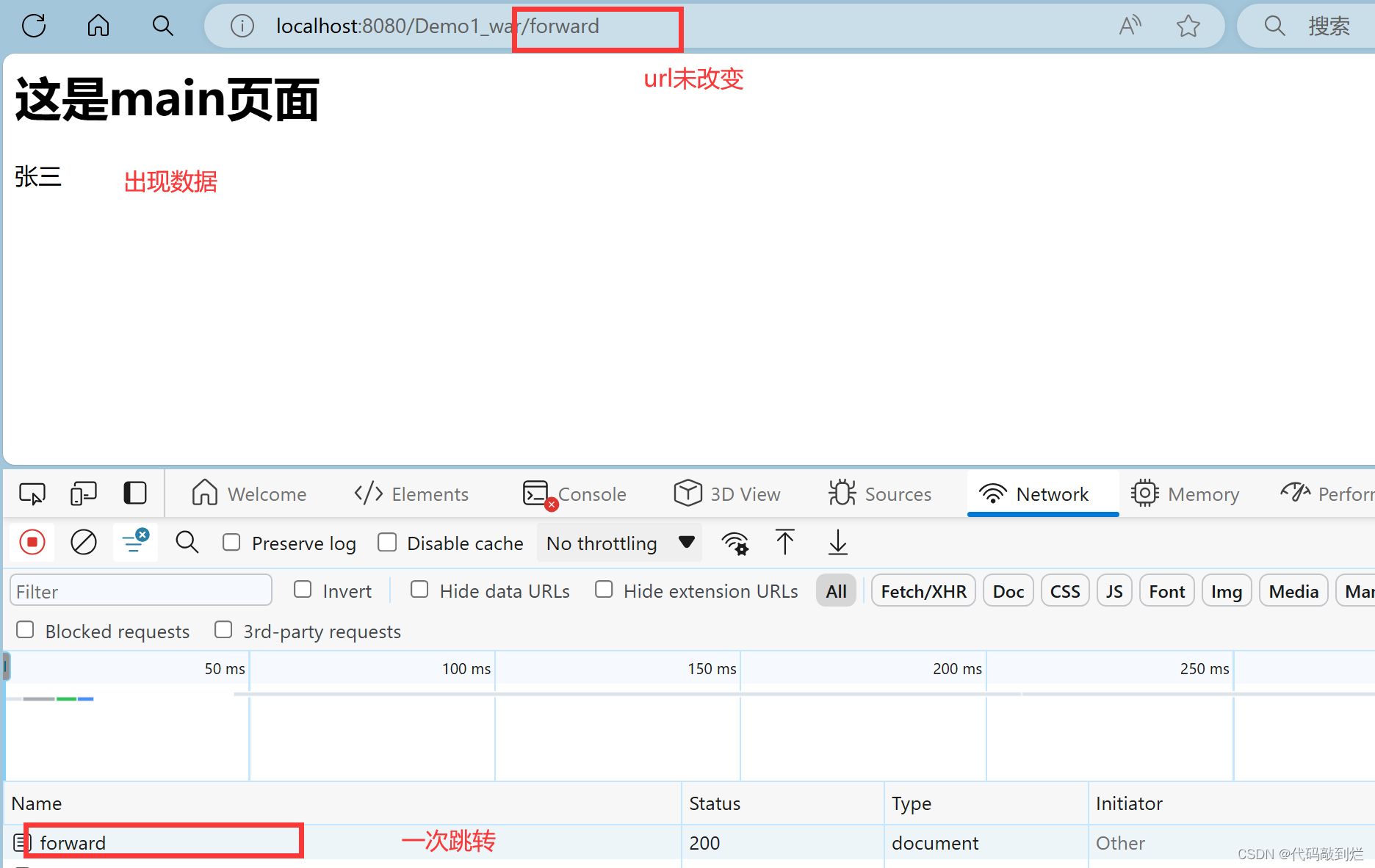1375x868 pixels.
Task: Click the search magnifier beside the address bar
Action: (x=162, y=26)
